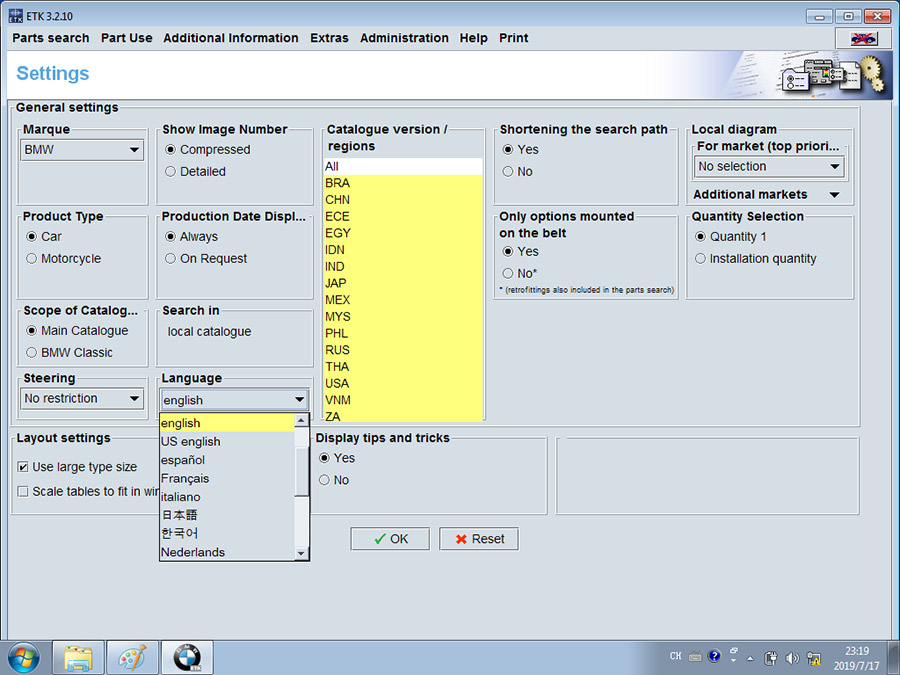Viewport: 900px width, 675px height.
Task: Open Additional Information menu
Action: pos(231,38)
